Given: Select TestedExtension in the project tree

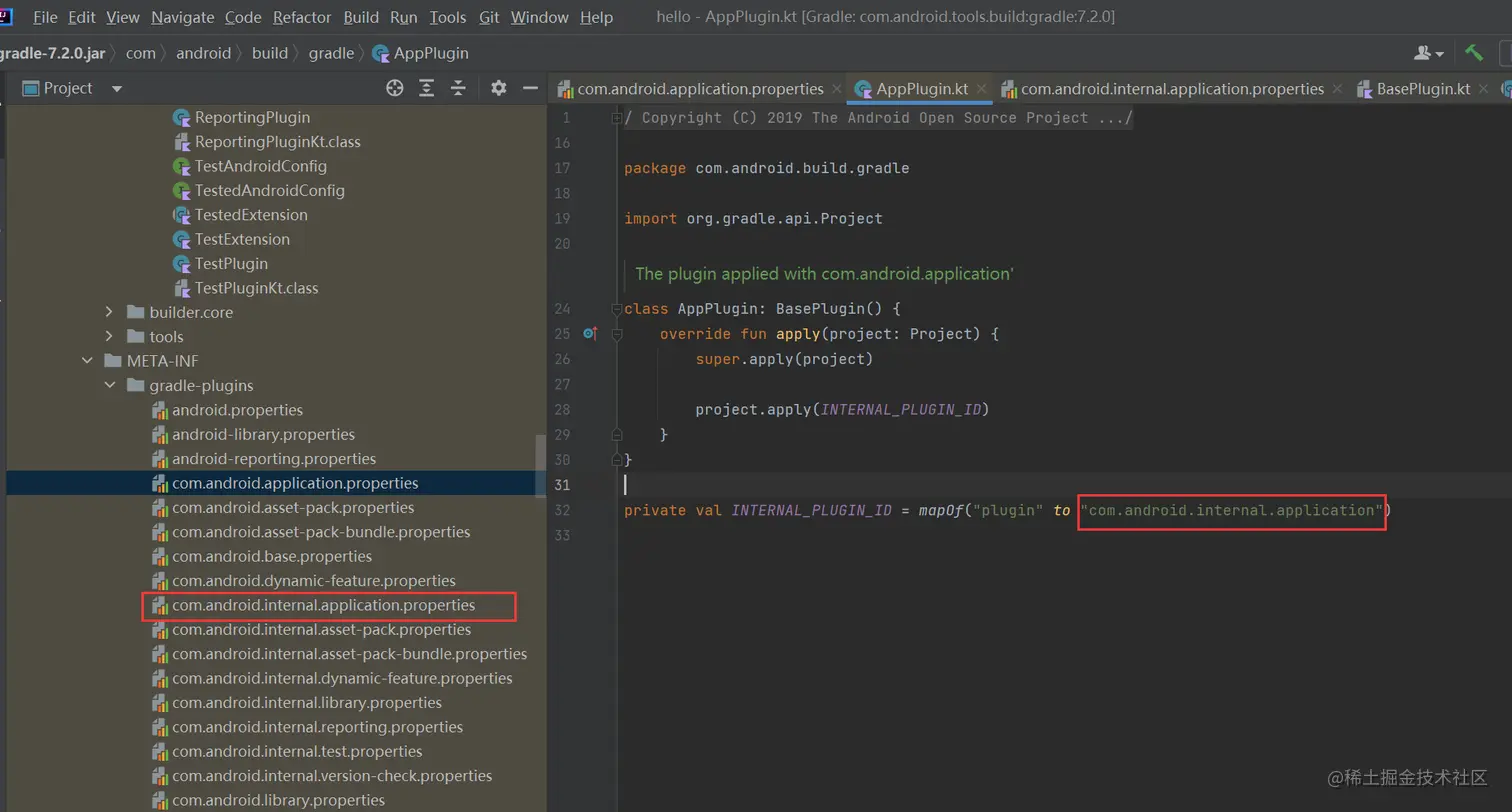Looking at the screenshot, I should (x=251, y=215).
